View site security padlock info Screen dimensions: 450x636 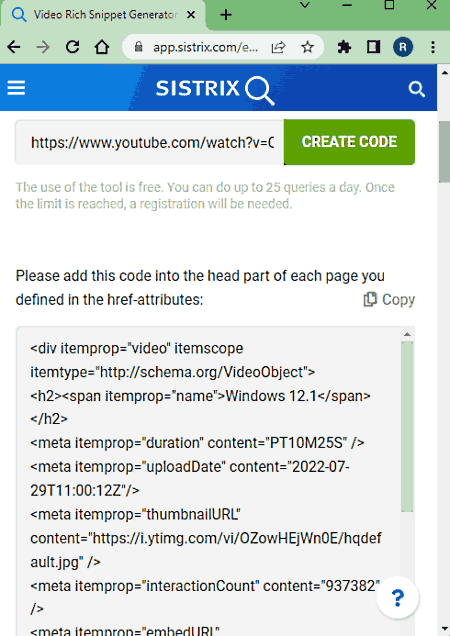138,47
